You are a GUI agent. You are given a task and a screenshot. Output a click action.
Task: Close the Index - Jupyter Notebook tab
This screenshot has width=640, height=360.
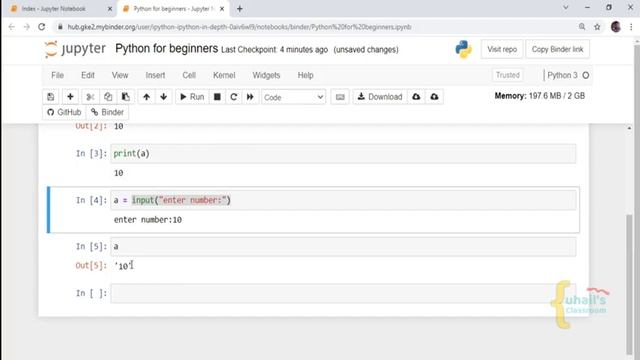[x=110, y=9]
